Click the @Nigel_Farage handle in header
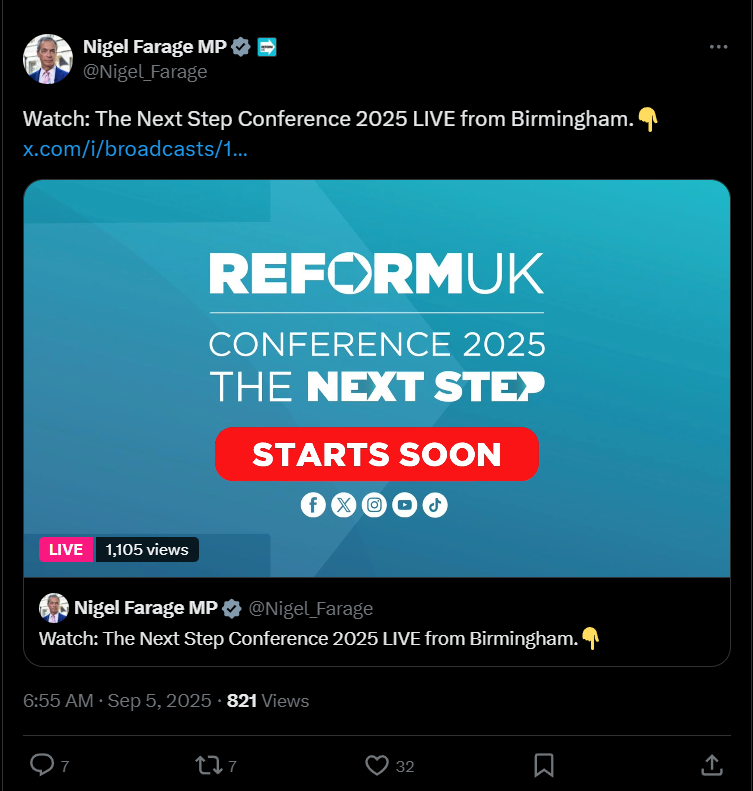This screenshot has height=791, width=753. [x=145, y=72]
